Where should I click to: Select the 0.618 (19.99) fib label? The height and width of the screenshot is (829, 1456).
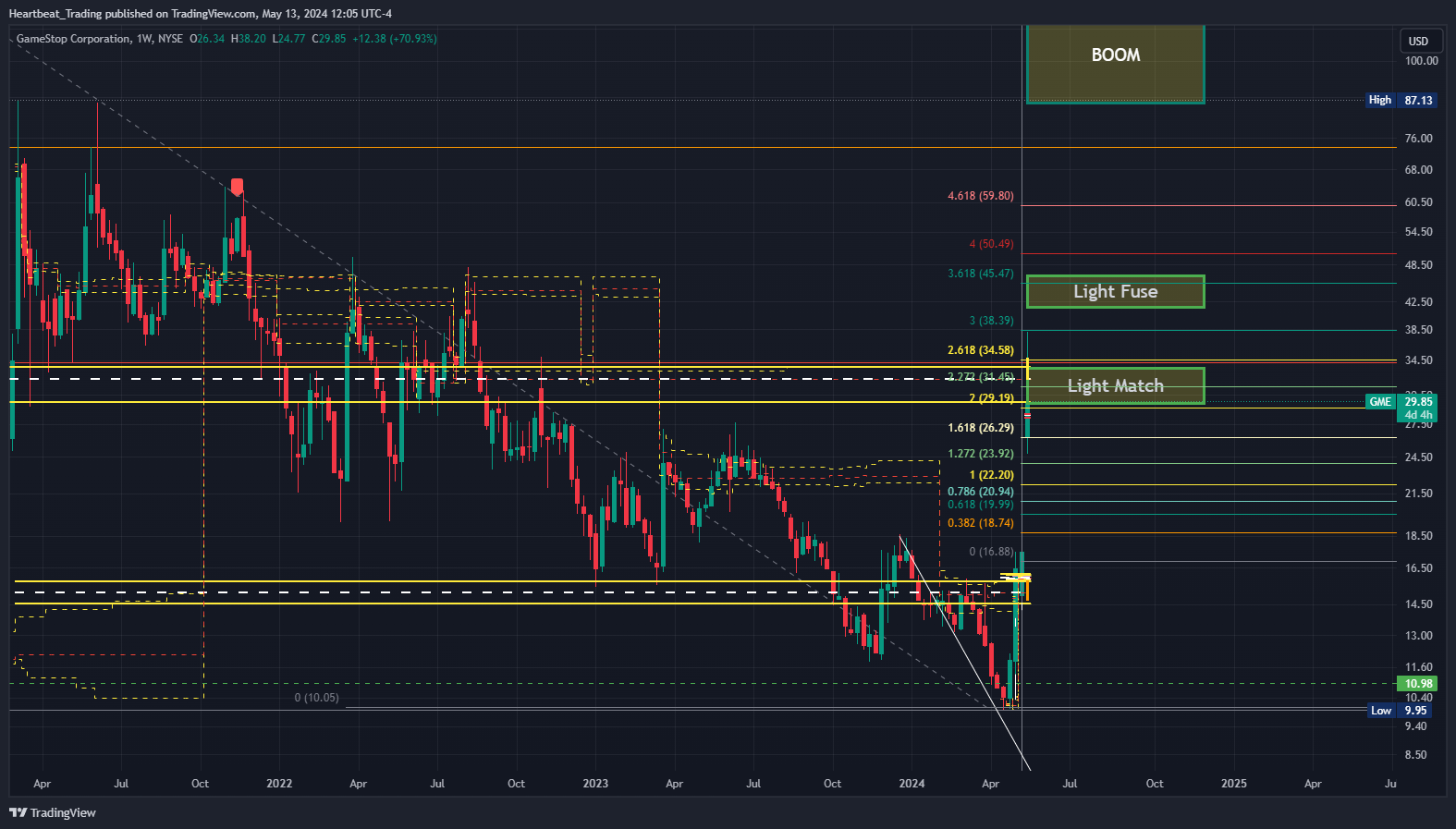point(980,505)
